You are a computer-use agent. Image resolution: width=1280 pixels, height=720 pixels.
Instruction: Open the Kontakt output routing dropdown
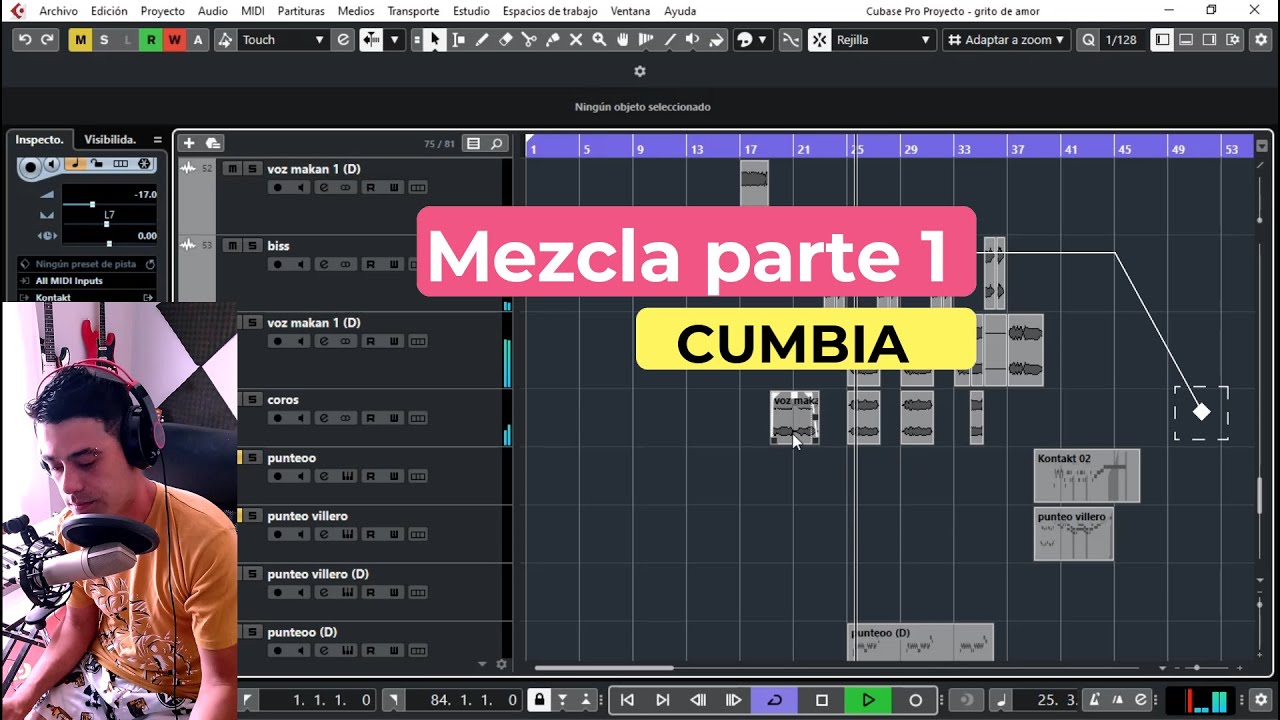tap(88, 297)
